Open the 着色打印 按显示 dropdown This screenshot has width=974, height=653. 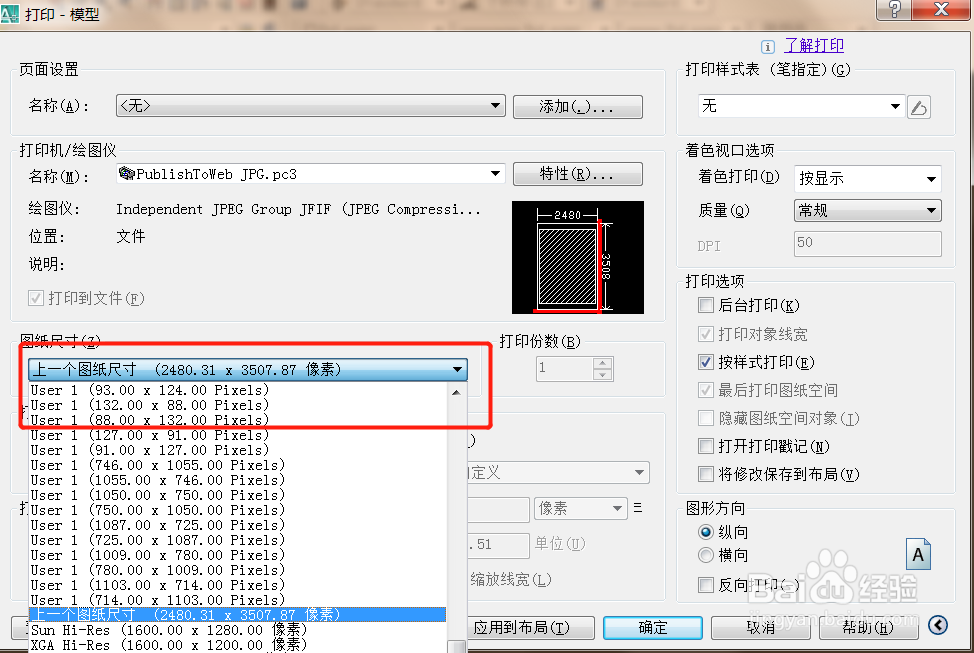[x=868, y=179]
